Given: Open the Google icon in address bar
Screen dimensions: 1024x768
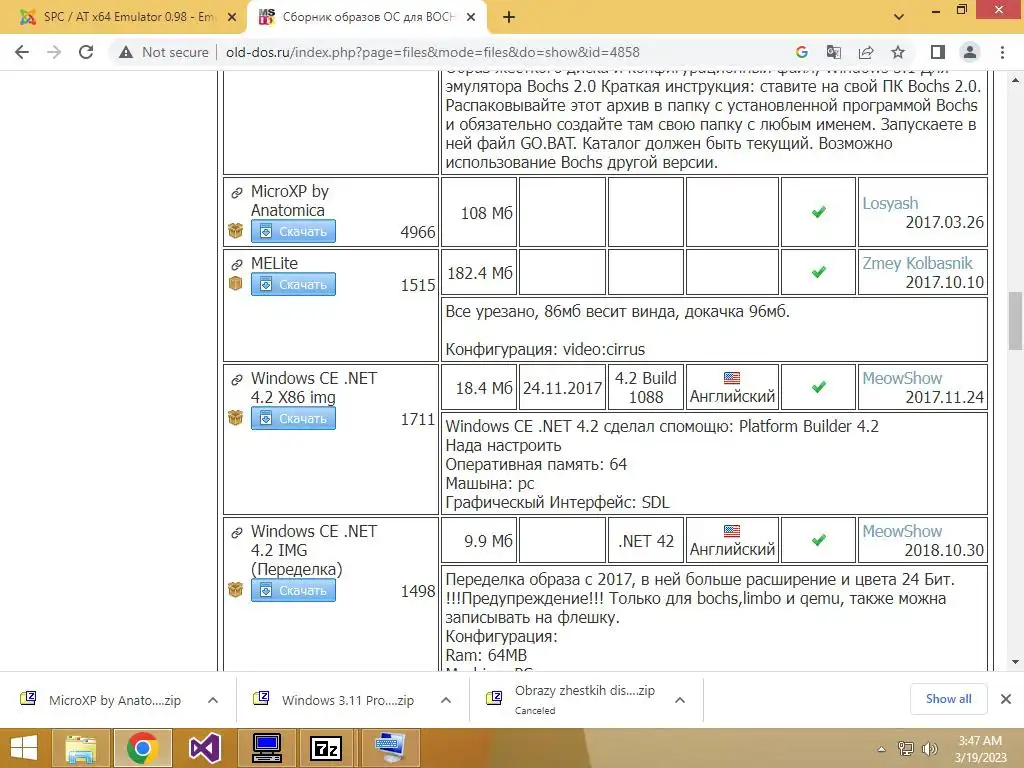Looking at the screenshot, I should click(x=802, y=52).
